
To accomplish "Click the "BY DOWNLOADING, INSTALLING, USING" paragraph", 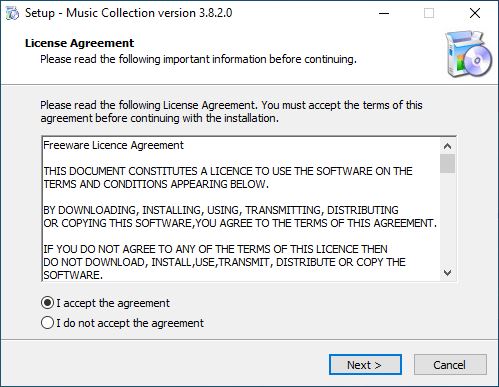I will [x=240, y=216].
